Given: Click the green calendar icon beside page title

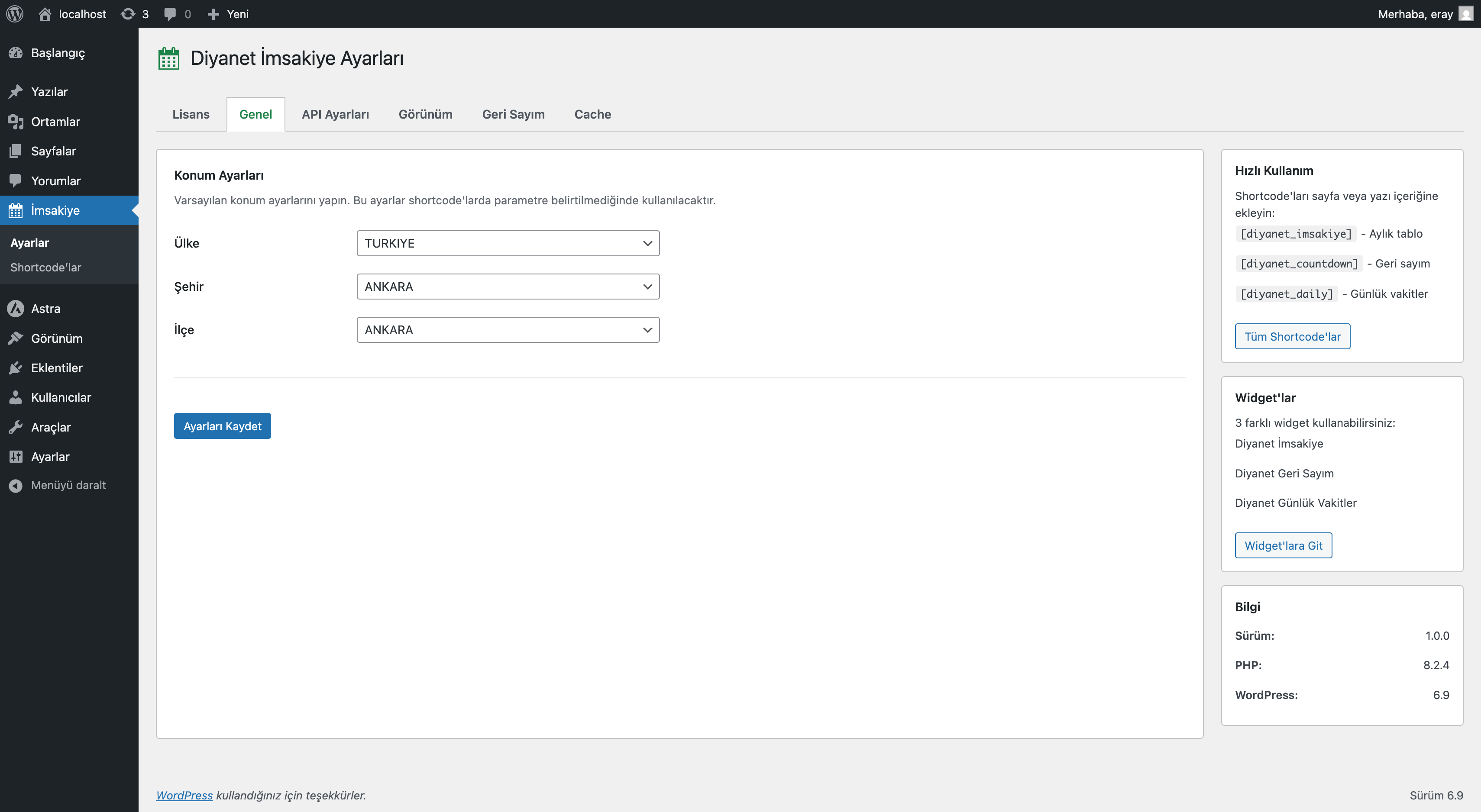Looking at the screenshot, I should point(168,58).
